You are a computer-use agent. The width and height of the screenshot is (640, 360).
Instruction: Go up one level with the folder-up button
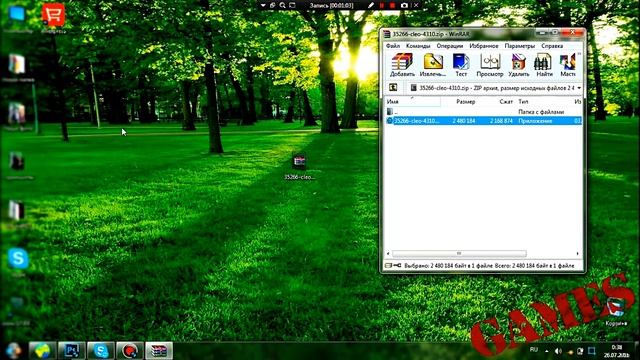[393, 87]
